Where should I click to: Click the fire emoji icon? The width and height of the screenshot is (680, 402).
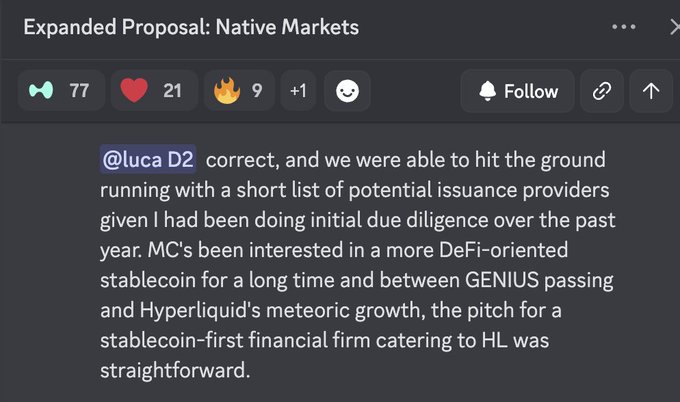pyautogui.click(x=225, y=91)
